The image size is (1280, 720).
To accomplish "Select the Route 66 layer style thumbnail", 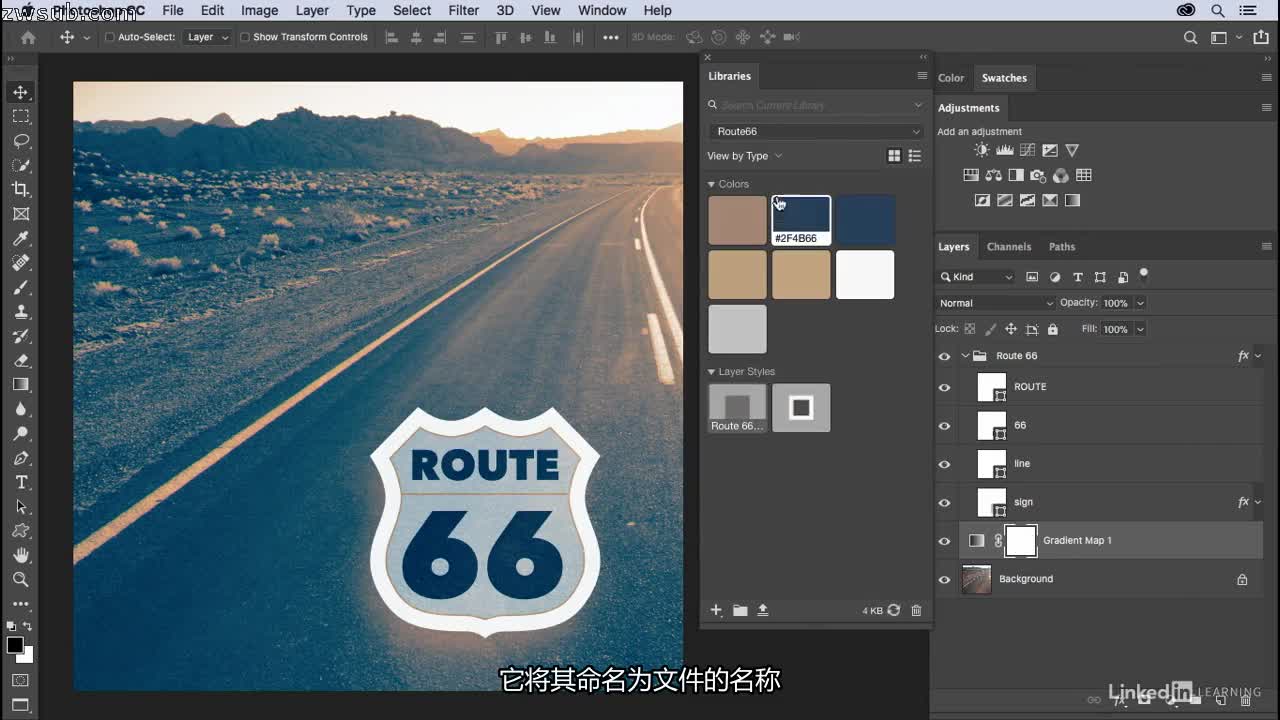I will tap(737, 408).
